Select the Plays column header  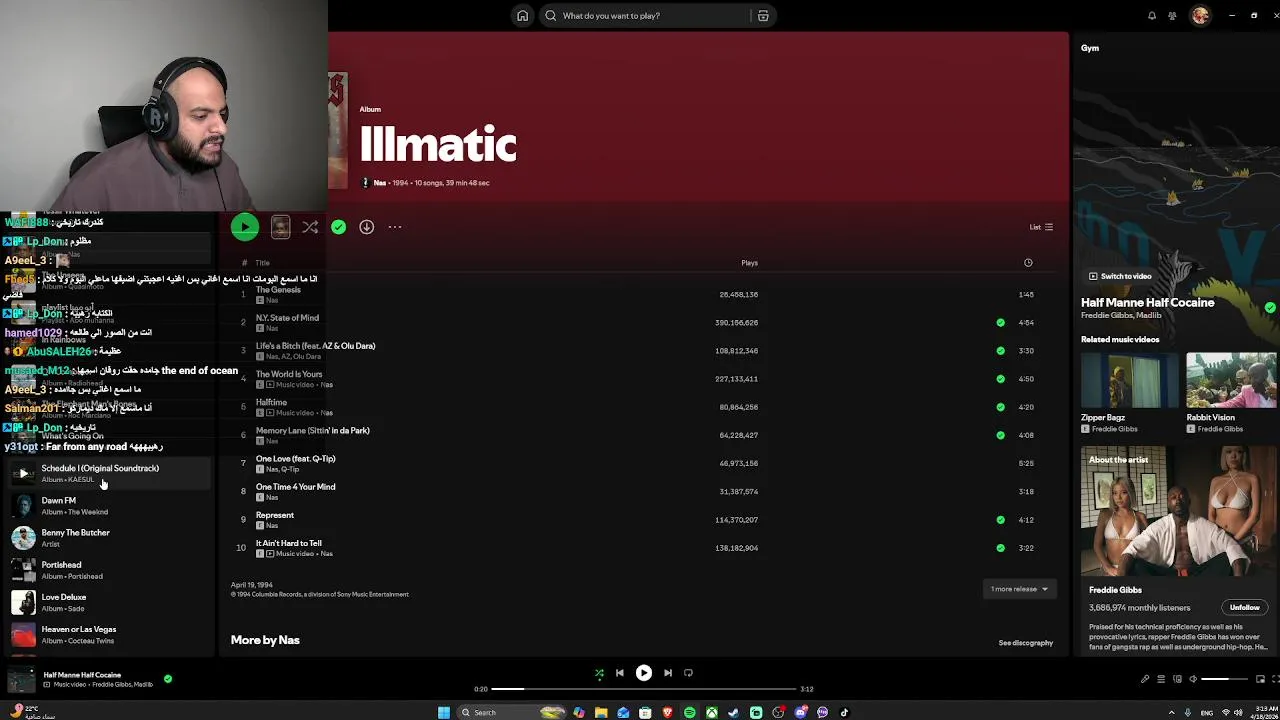749,263
